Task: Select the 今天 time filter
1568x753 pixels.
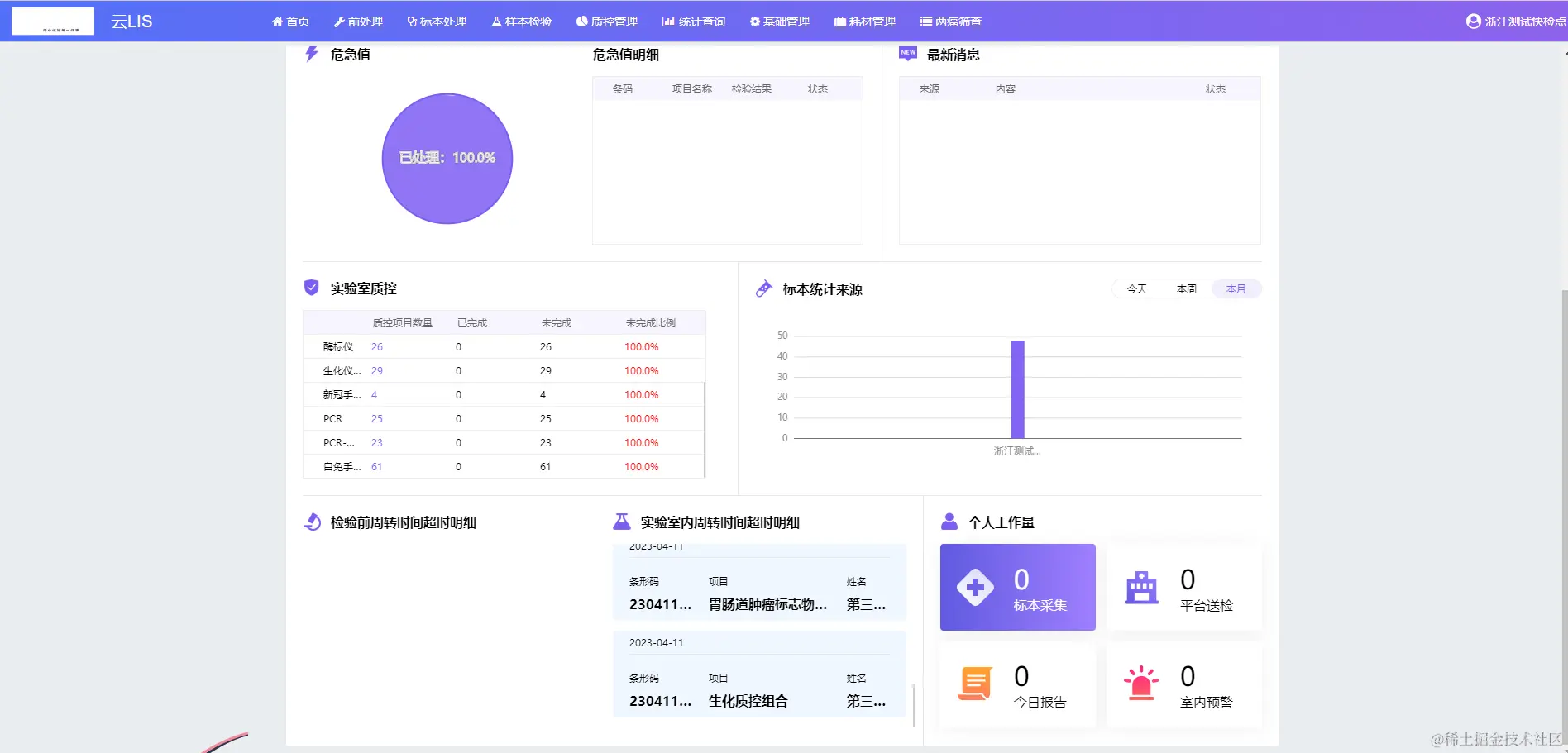Action: point(1137,288)
